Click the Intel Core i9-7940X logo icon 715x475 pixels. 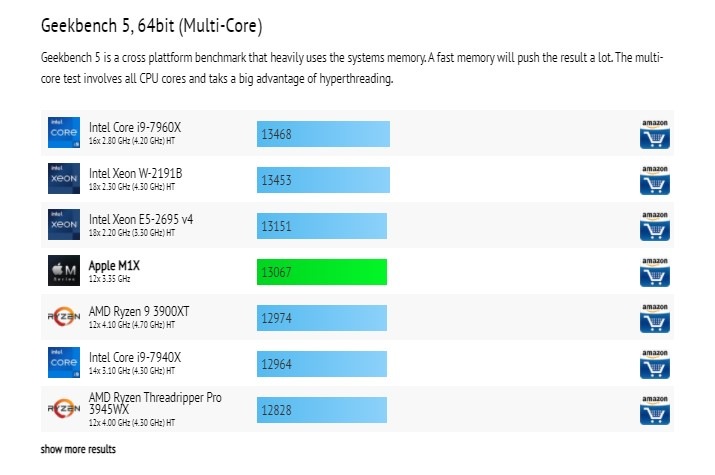pyautogui.click(x=64, y=363)
